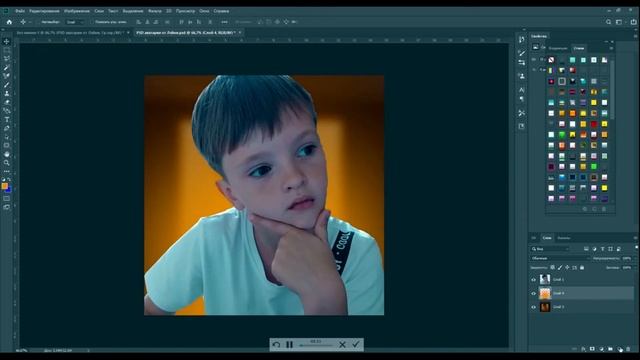Viewport: 640px width, 360px height.
Task: Click the share icon at top right
Action: pyautogui.click(x=633, y=22)
